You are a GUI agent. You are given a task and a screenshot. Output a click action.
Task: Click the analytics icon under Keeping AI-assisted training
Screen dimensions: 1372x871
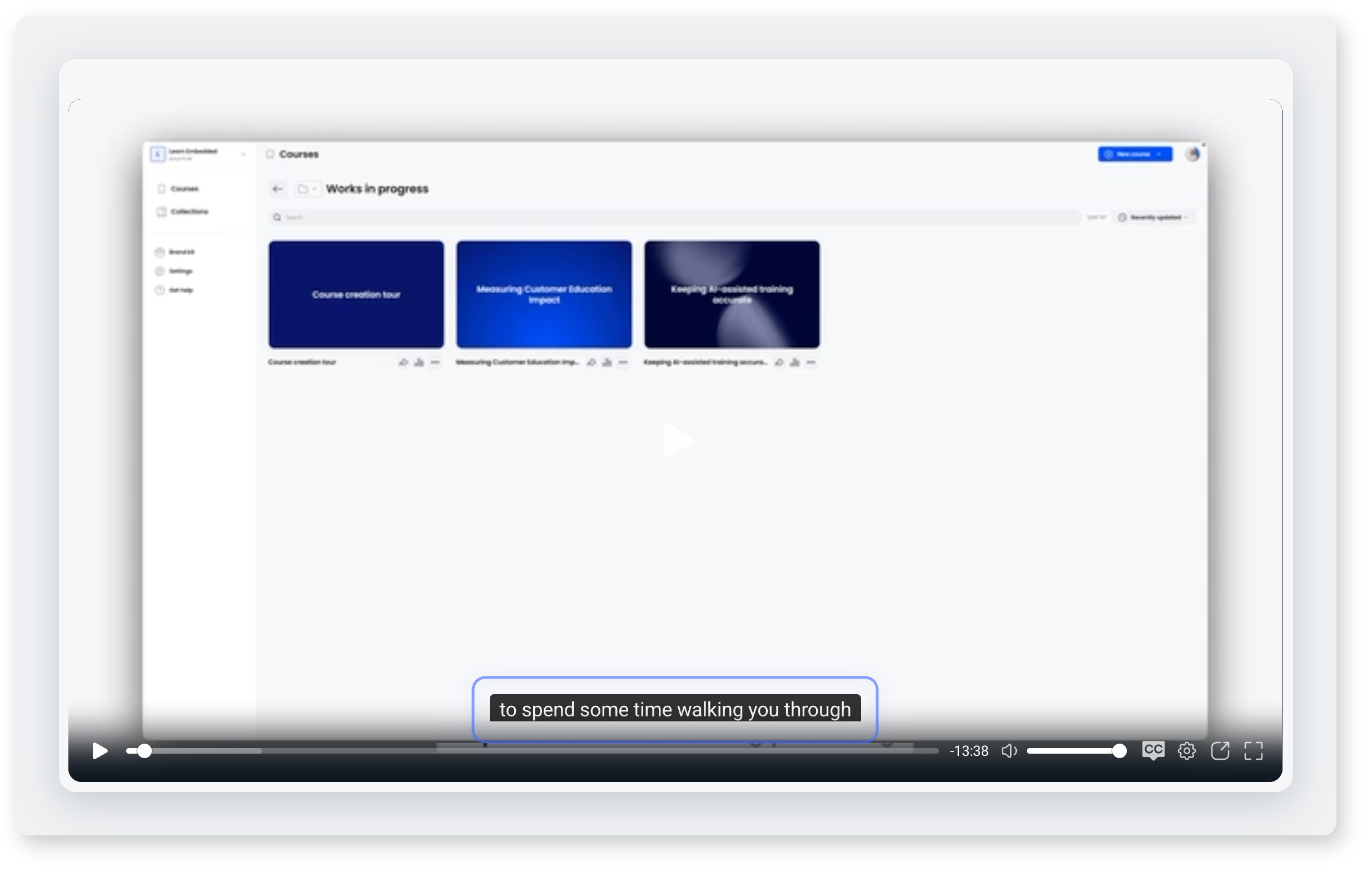(x=795, y=363)
